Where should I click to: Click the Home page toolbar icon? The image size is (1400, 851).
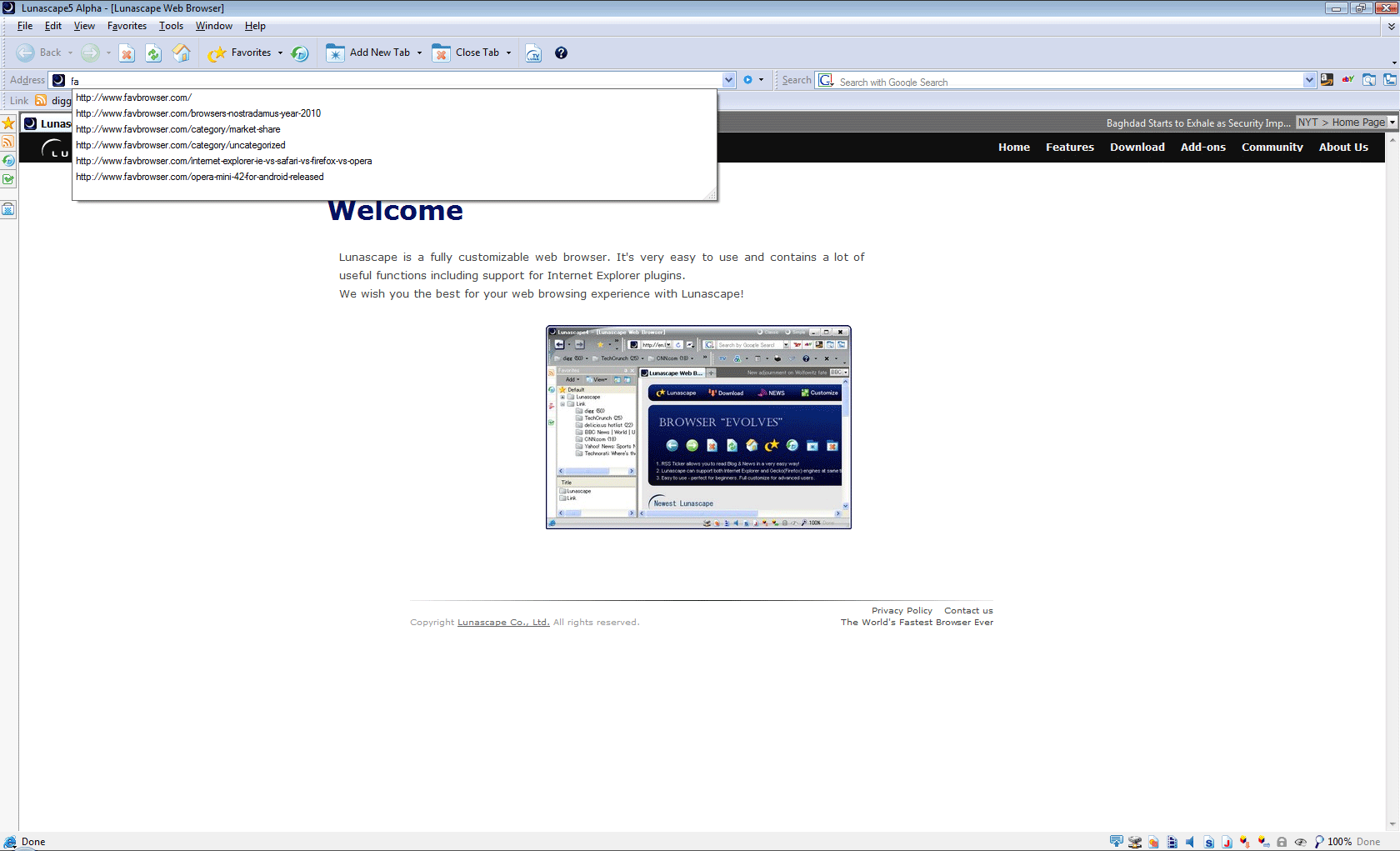click(x=182, y=53)
